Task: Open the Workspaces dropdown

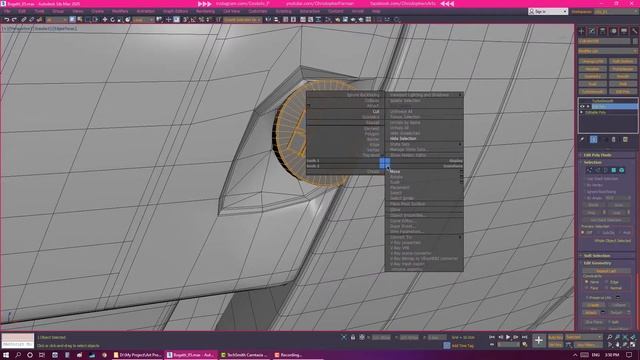Action: point(615,12)
